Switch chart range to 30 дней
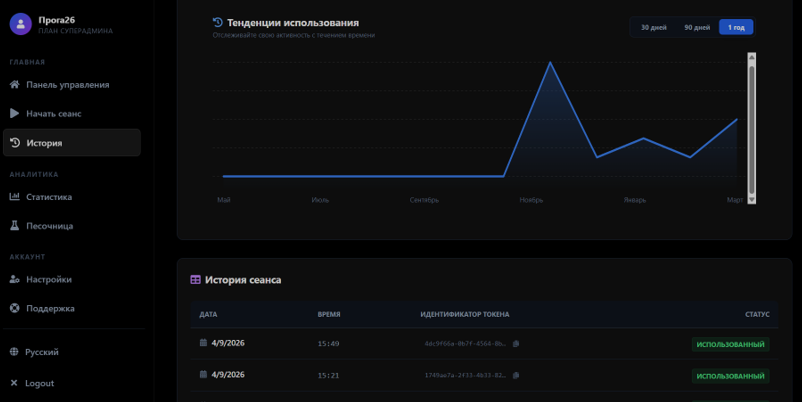 pyautogui.click(x=653, y=27)
